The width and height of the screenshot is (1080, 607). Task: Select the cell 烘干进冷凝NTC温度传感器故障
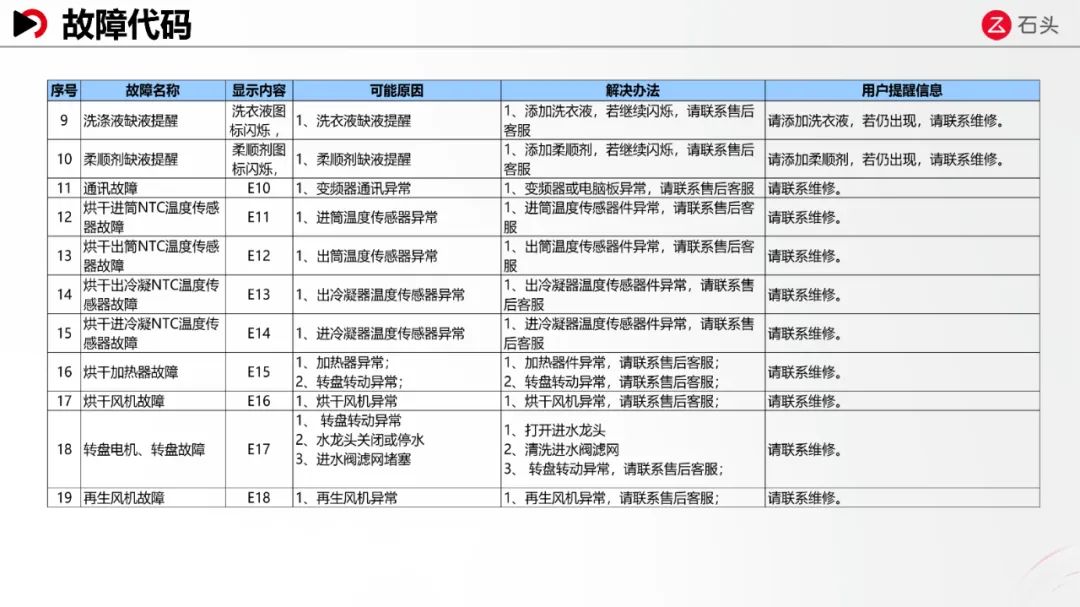tap(152, 333)
